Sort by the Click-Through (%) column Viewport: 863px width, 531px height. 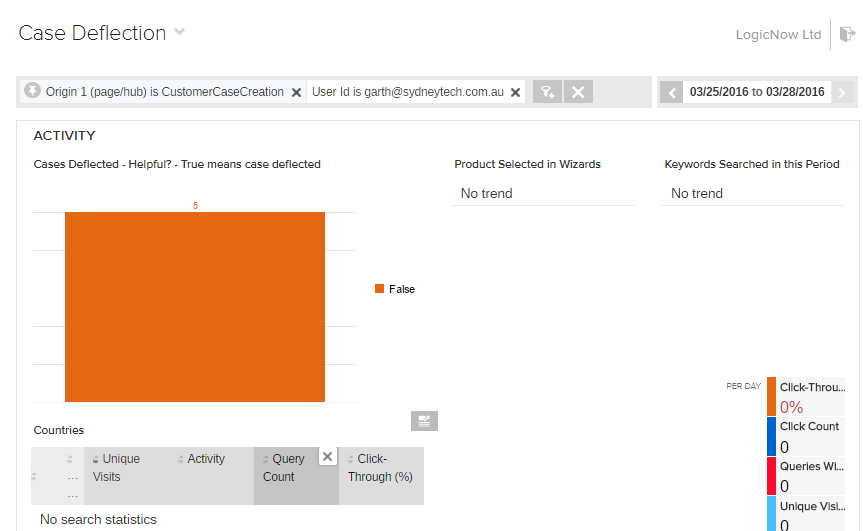point(380,468)
